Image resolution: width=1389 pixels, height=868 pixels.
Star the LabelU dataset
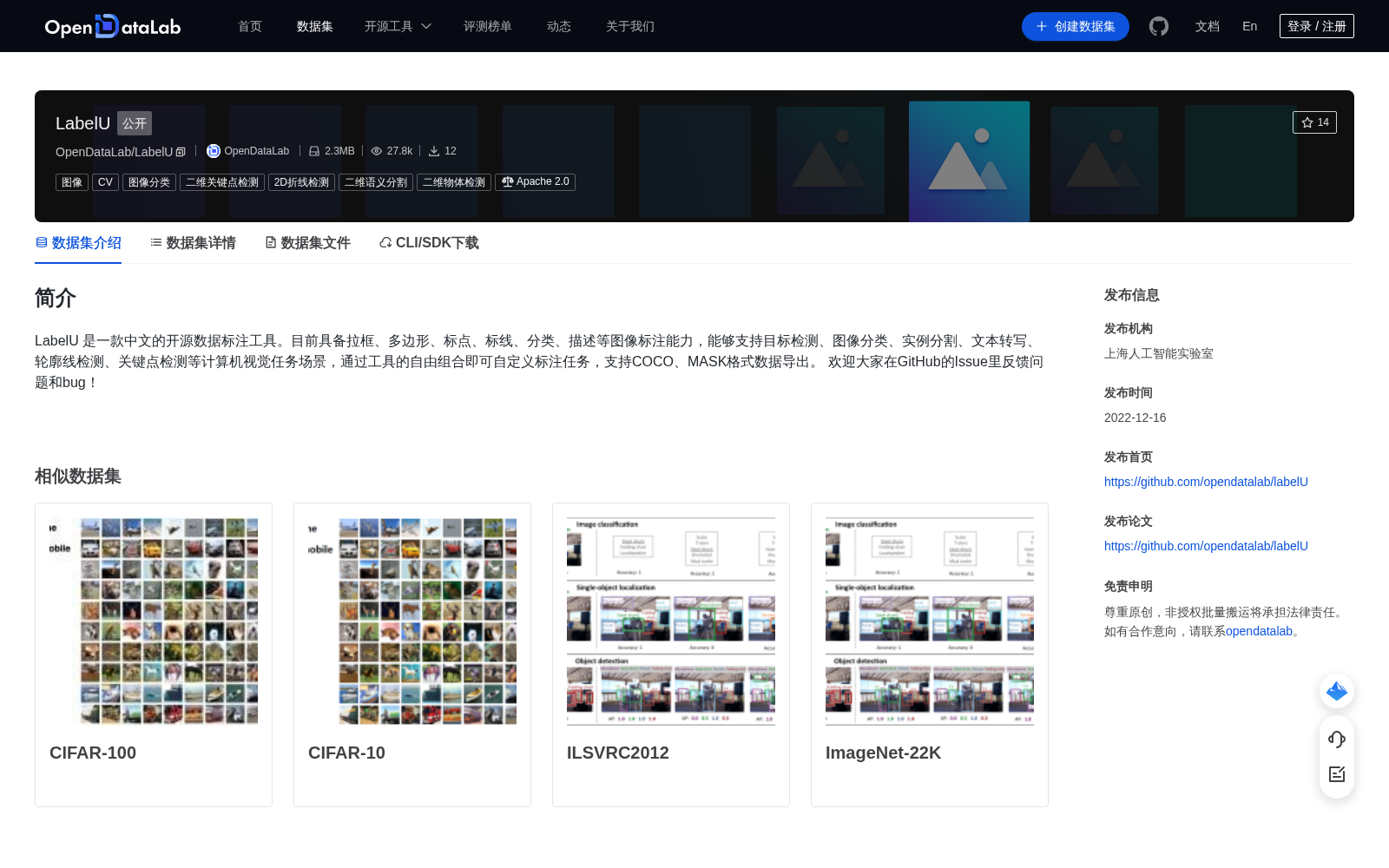(1314, 122)
